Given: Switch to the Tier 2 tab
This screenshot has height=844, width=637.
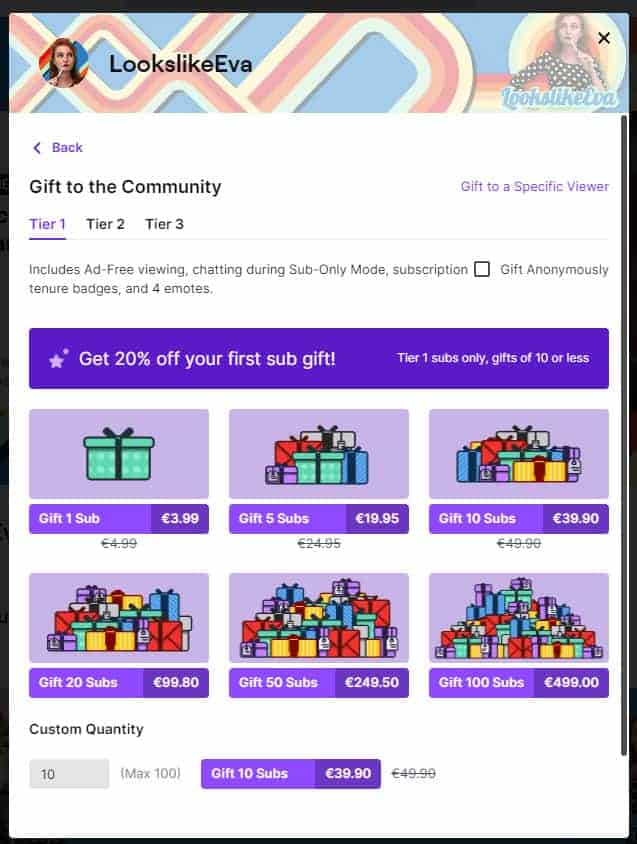Looking at the screenshot, I should 106,224.
